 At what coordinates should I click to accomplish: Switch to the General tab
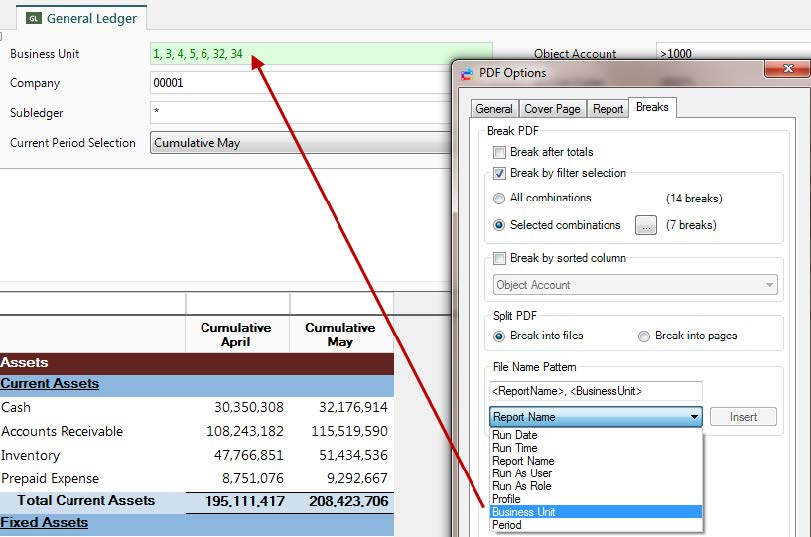pos(494,109)
